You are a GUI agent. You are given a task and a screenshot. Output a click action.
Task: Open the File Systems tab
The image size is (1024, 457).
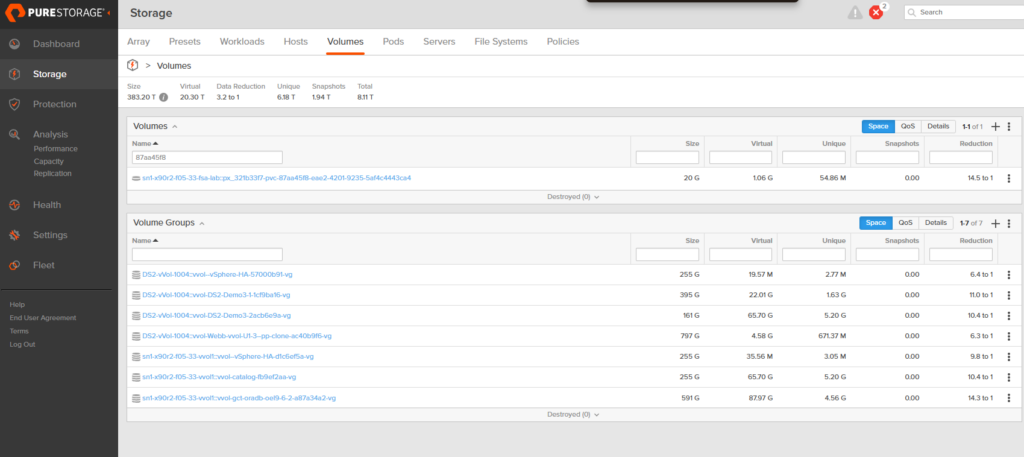(x=500, y=42)
